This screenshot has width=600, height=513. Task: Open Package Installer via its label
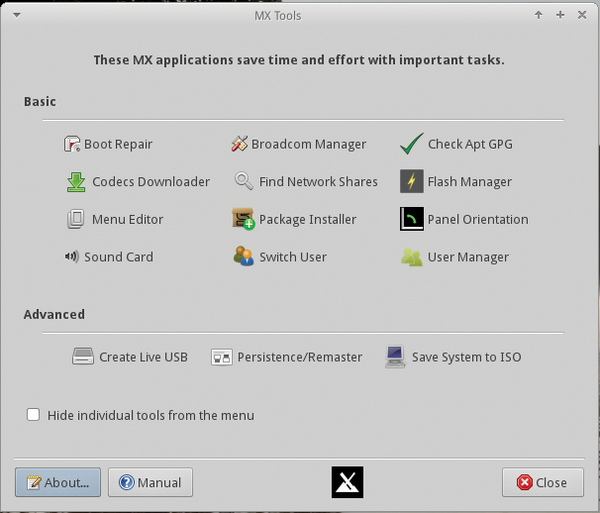pos(308,219)
